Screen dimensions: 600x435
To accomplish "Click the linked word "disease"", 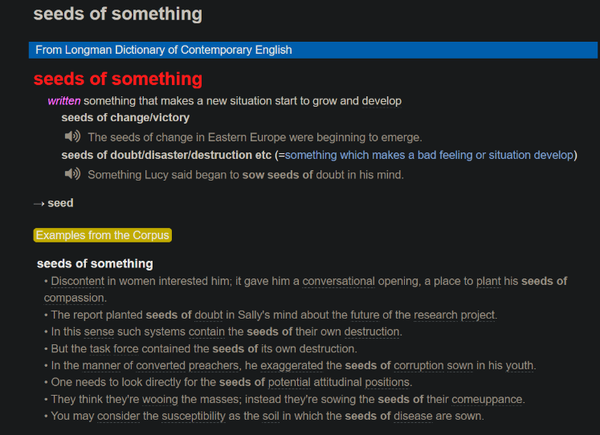I will [x=428, y=417].
